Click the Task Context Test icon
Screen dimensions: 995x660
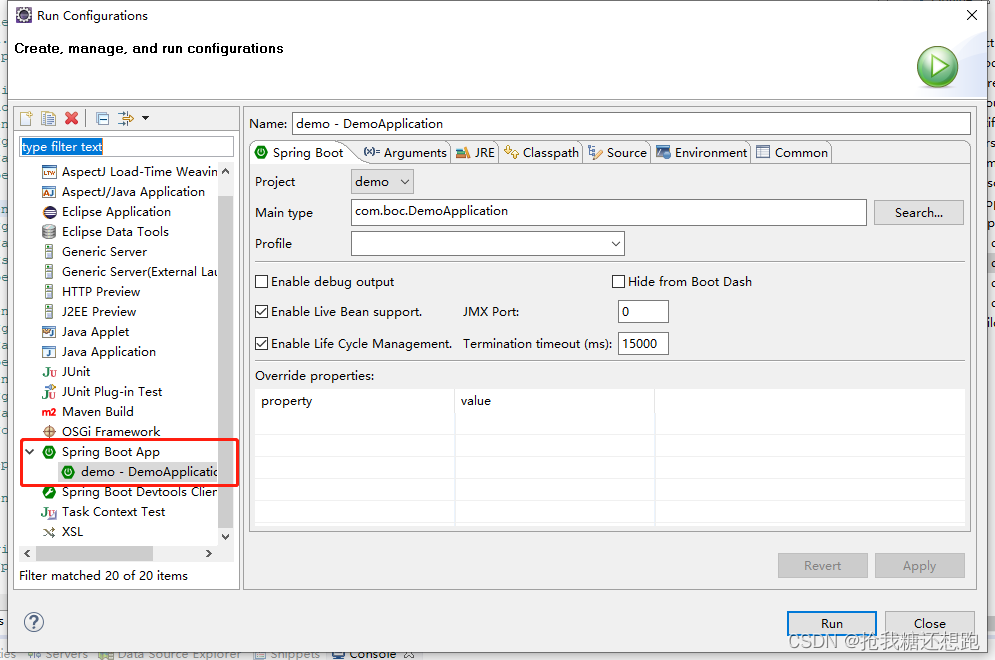(49, 512)
